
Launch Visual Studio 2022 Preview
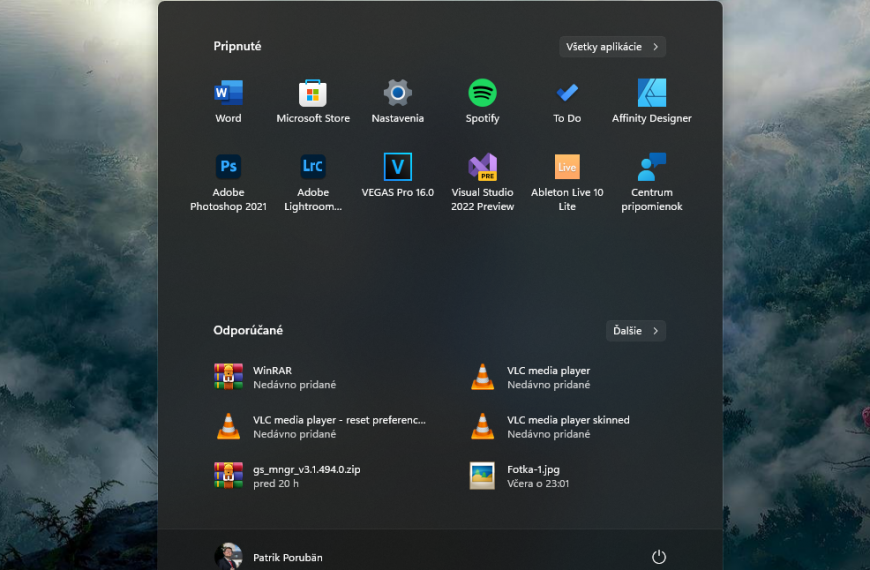482,167
